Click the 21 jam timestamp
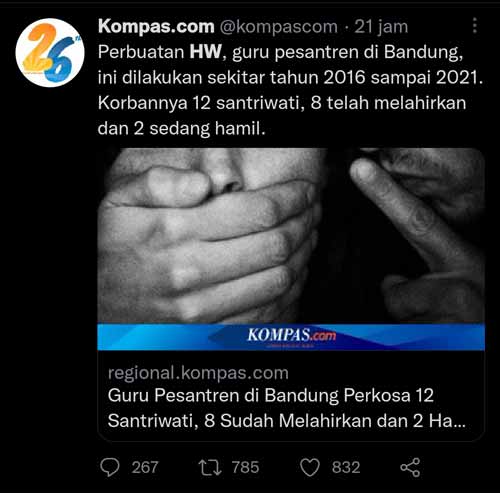 (381, 27)
